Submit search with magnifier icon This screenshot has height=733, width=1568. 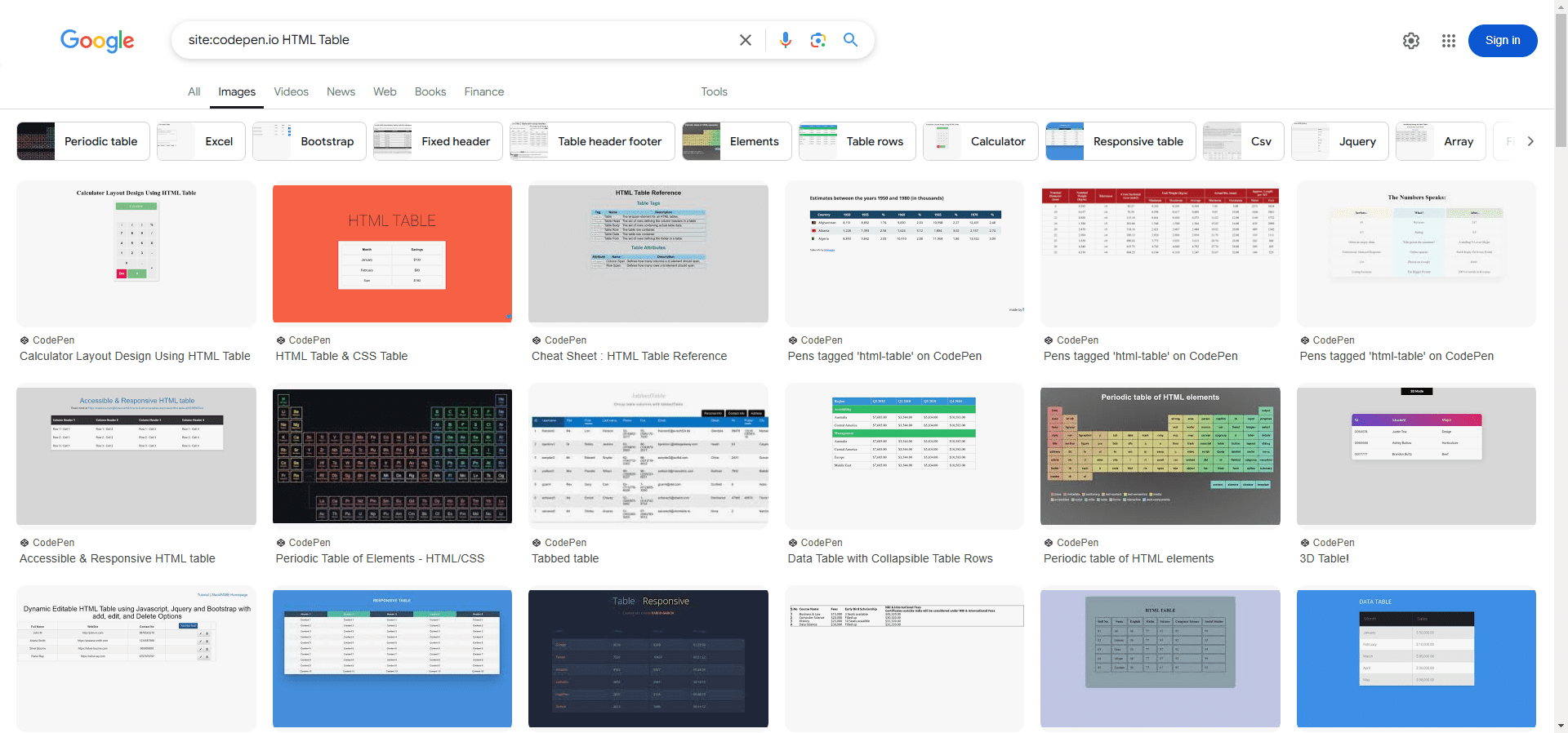(850, 40)
